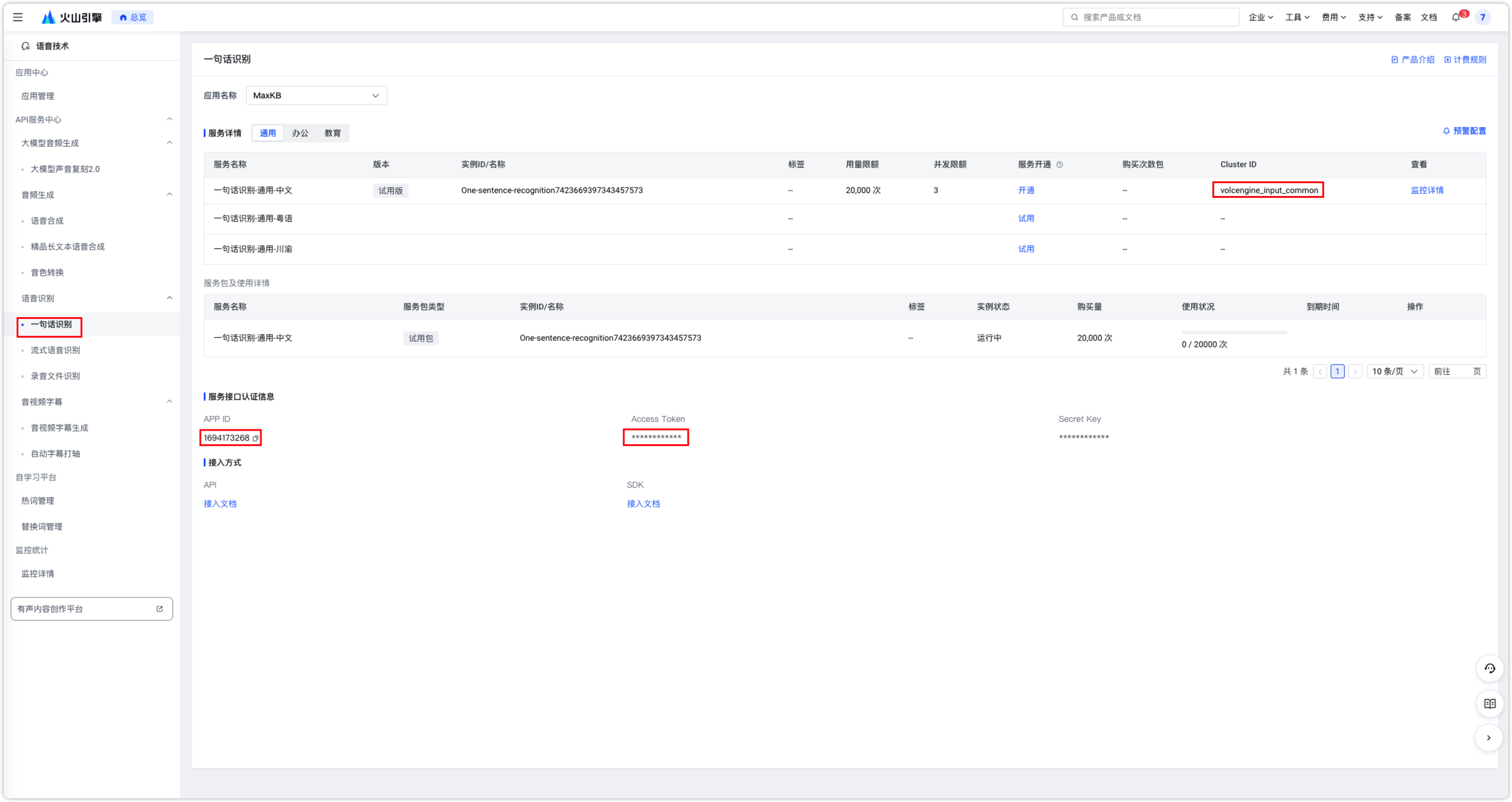Collapse the 音视频字幕 sidebar section
This screenshot has height=802, width=1512.
tap(170, 401)
